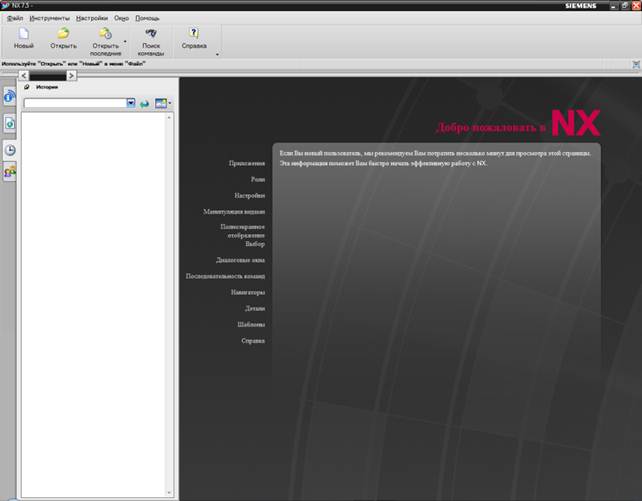Open the document navigator tab in sidebar
Viewport: 642px width, 501px height.
[x=9, y=123]
